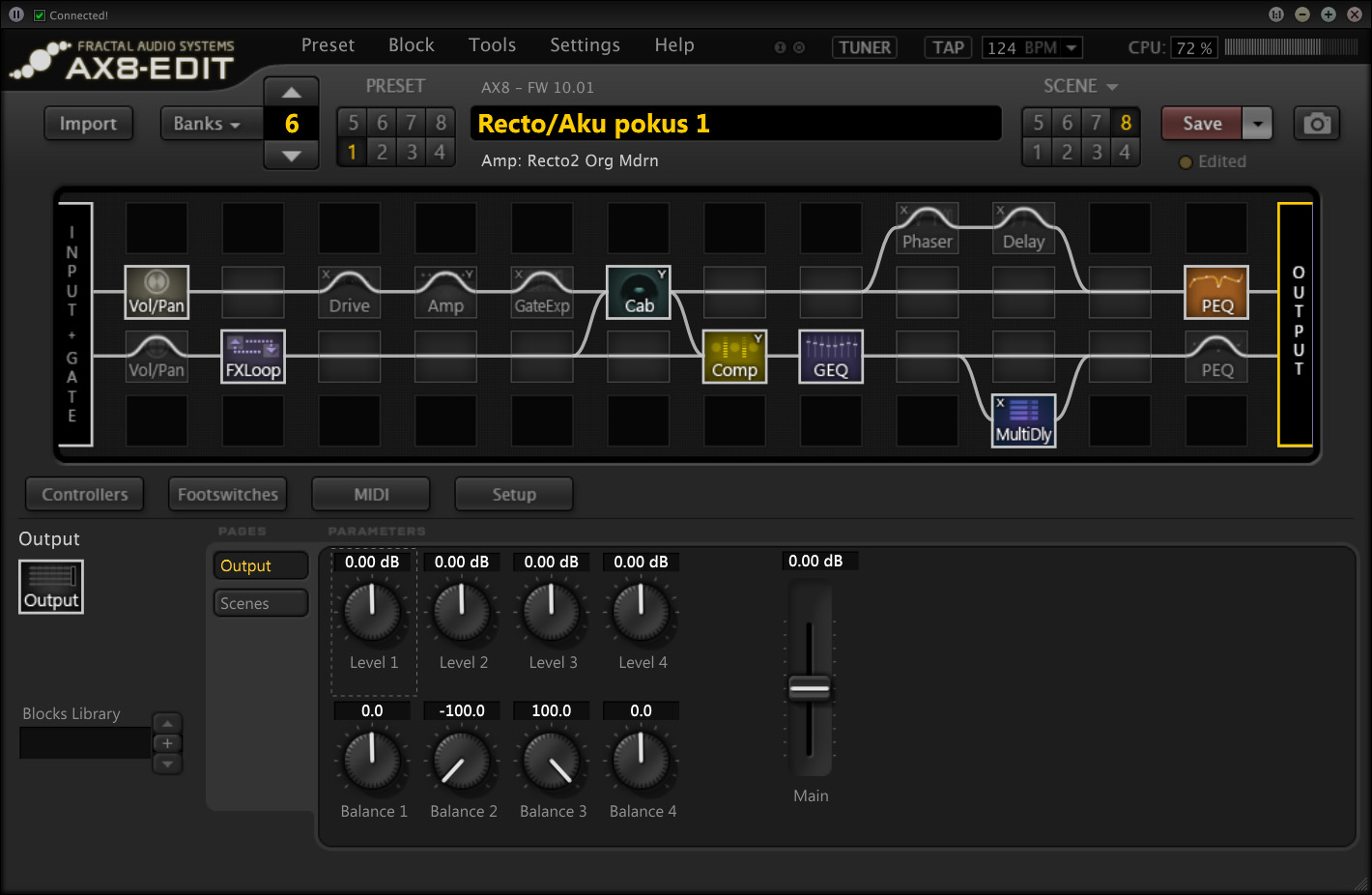
Task: Open the BPM tempo dropdown
Action: [x=1072, y=47]
